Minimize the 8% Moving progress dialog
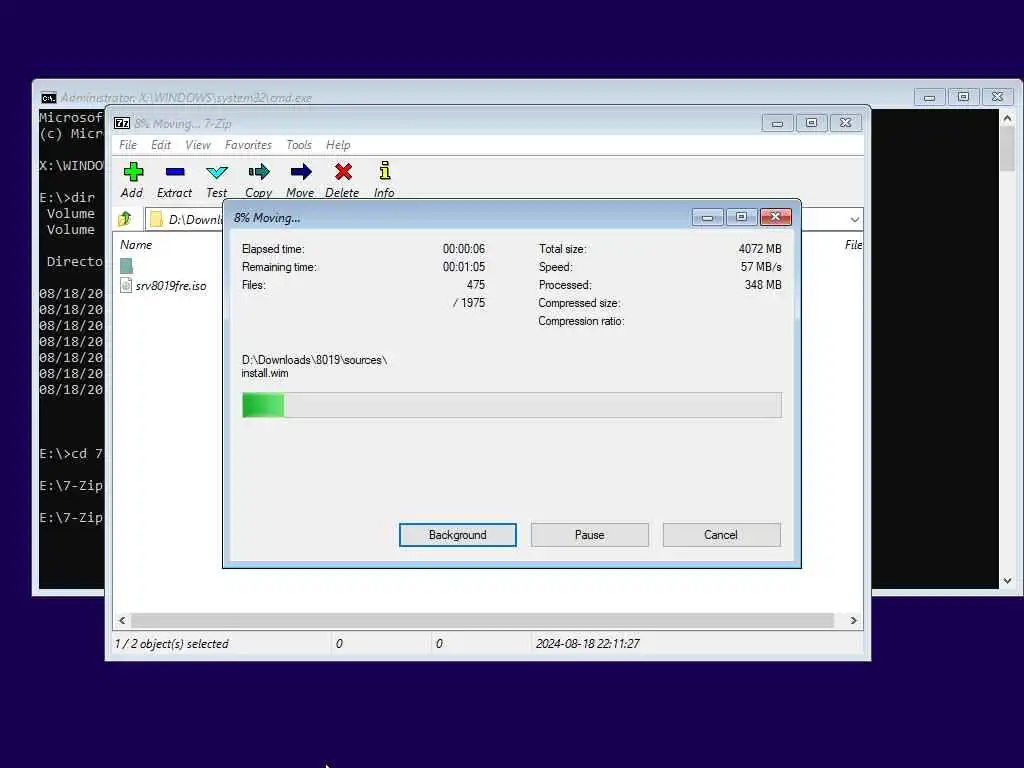Screen dimensions: 1024x768 click(707, 217)
